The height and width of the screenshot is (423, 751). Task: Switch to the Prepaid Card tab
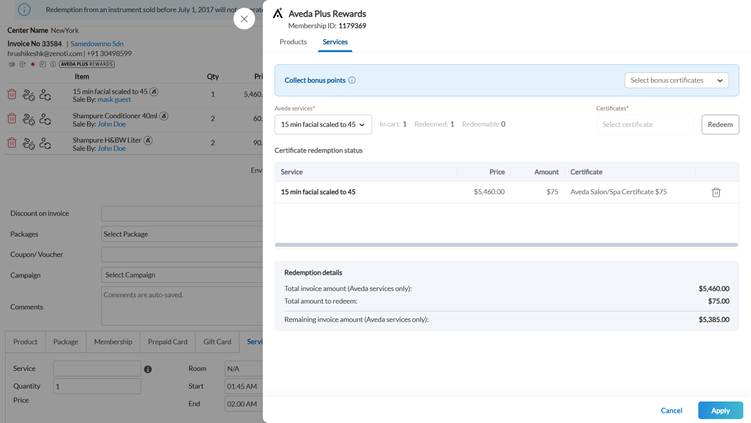pyautogui.click(x=168, y=342)
